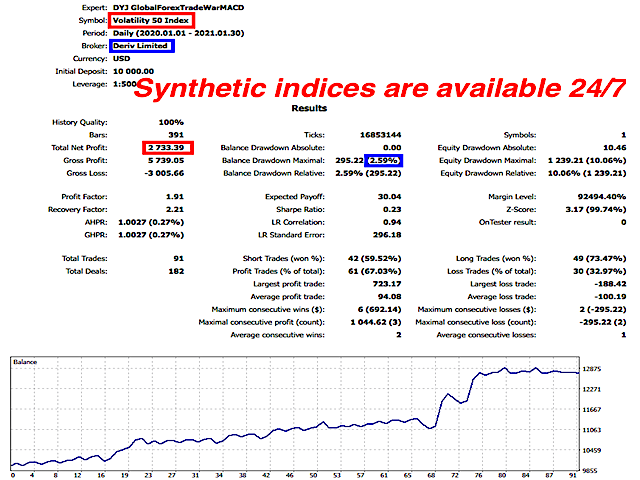Select the Ticks value 16853144

click(x=380, y=135)
